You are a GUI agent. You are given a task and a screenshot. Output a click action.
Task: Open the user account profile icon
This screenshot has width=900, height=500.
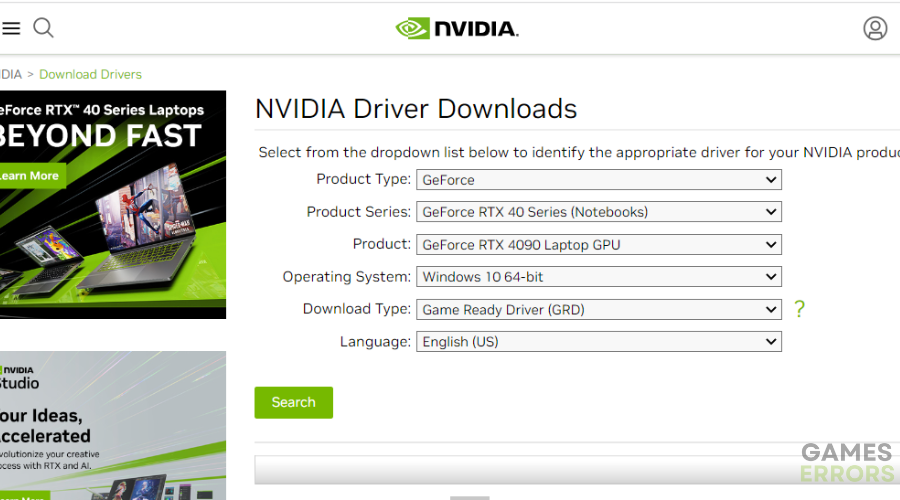click(x=875, y=28)
